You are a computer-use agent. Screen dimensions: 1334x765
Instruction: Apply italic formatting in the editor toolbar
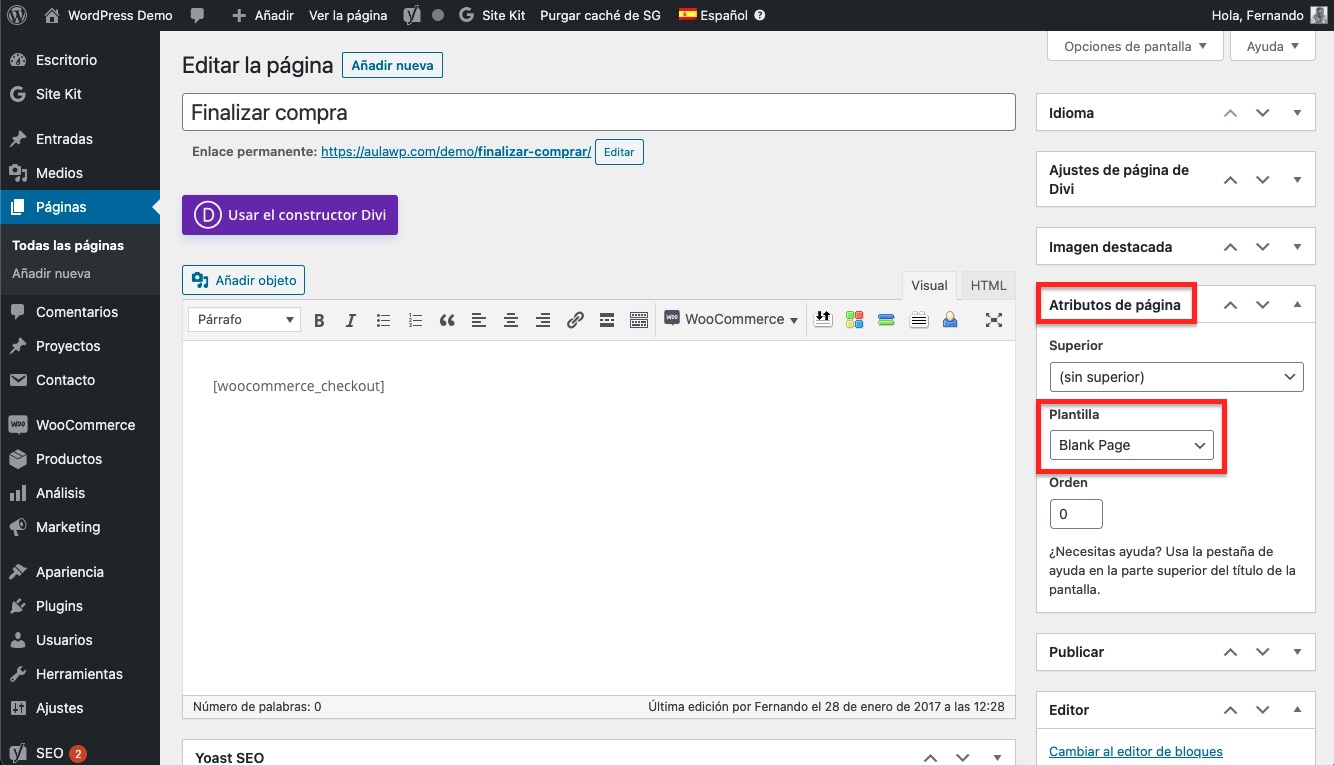click(x=351, y=320)
